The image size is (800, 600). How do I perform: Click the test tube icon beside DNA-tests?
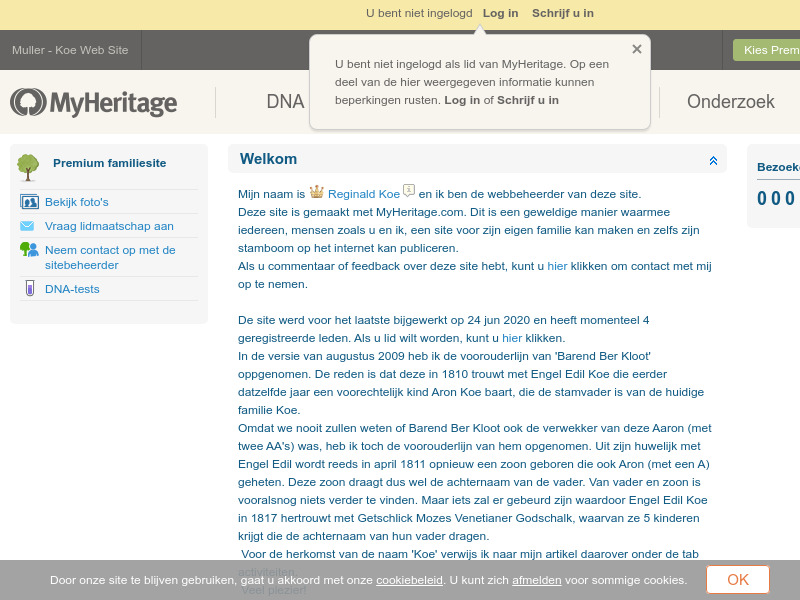tap(30, 288)
